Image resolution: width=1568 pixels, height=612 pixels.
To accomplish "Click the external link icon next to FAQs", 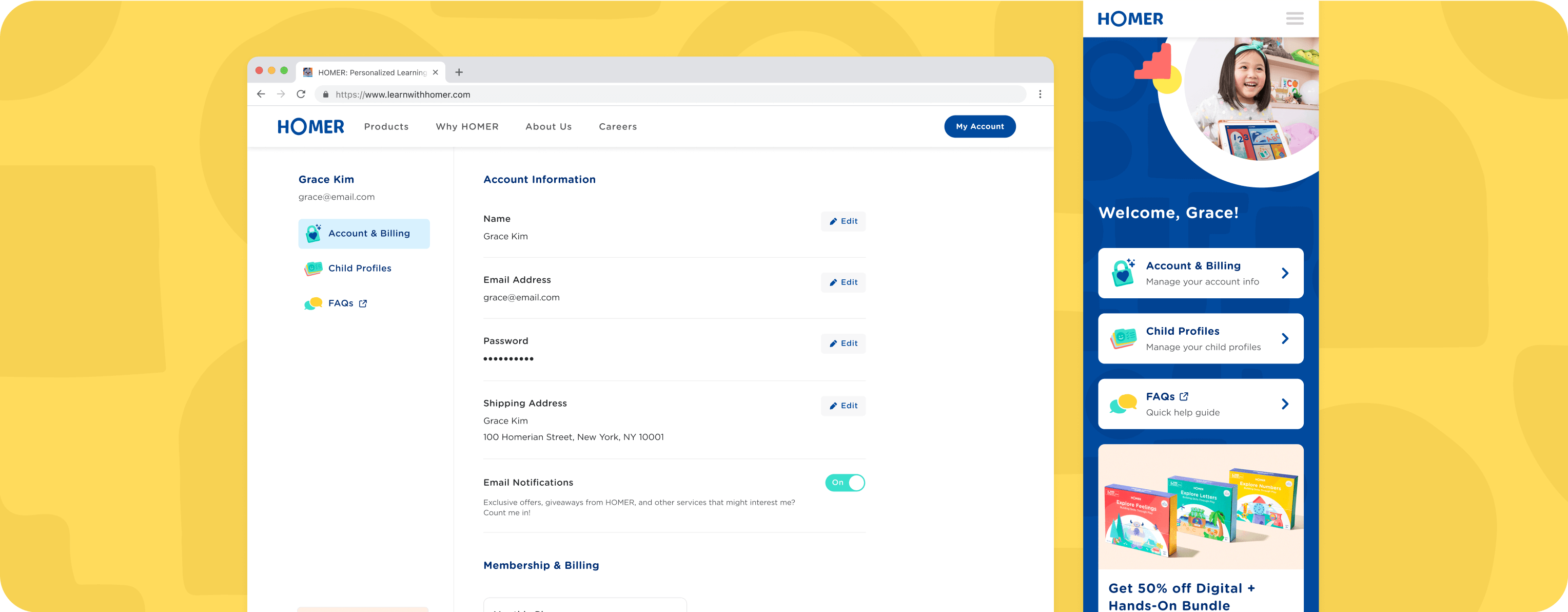I will point(363,302).
